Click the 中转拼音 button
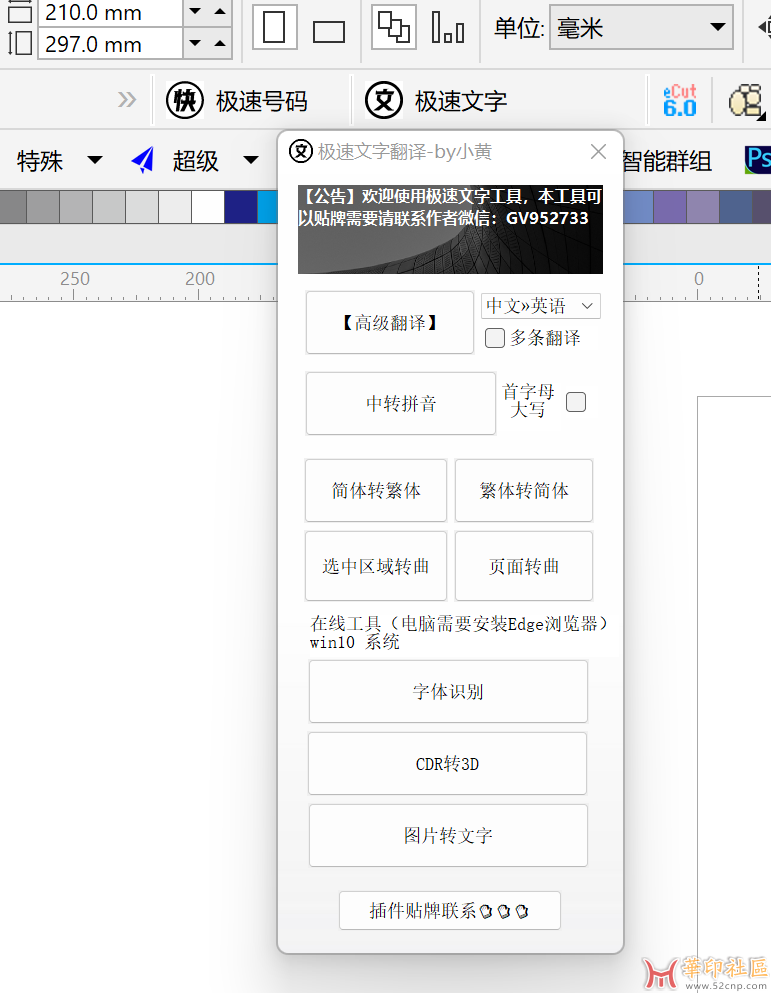 click(400, 403)
